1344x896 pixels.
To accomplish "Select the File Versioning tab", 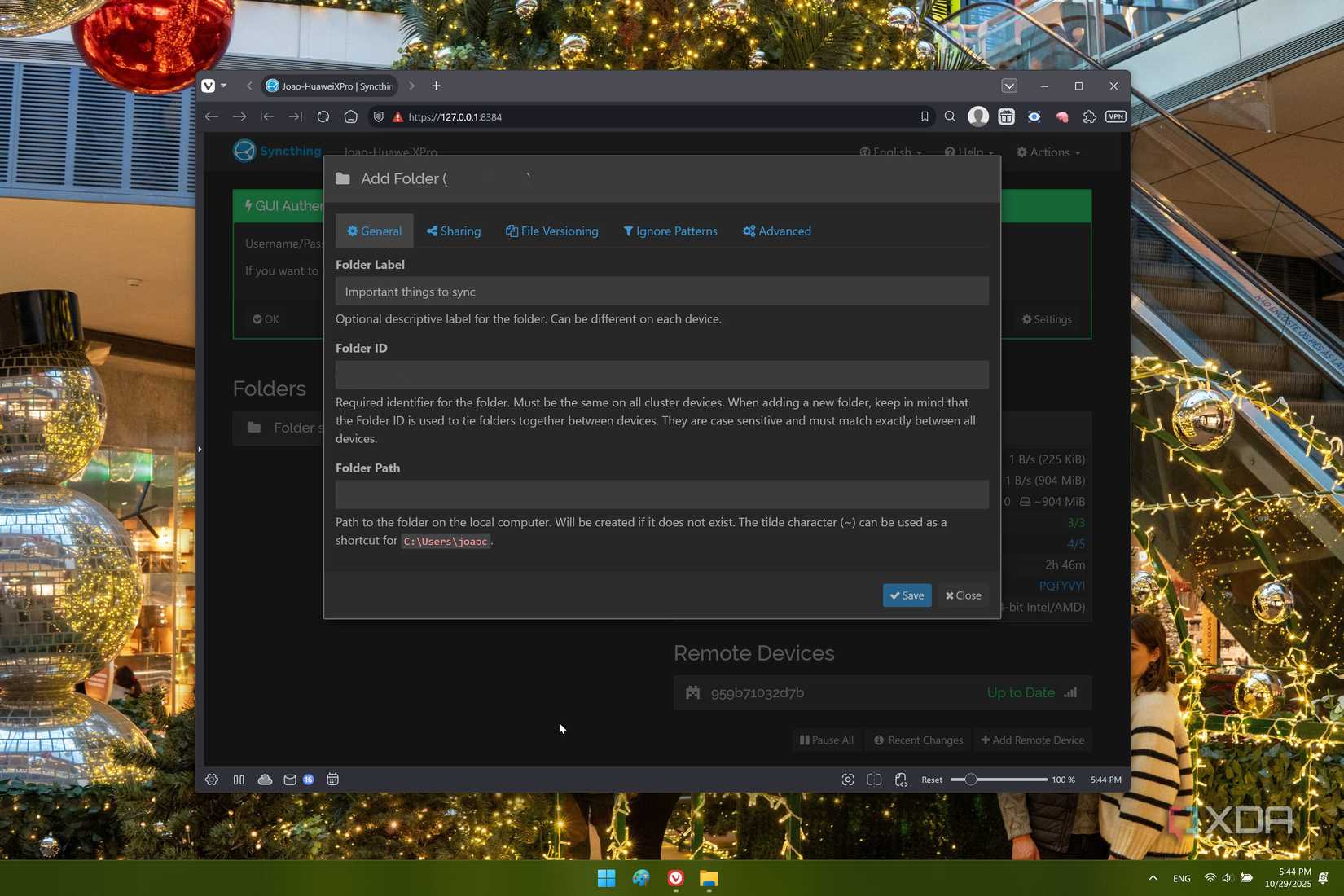I will point(551,231).
